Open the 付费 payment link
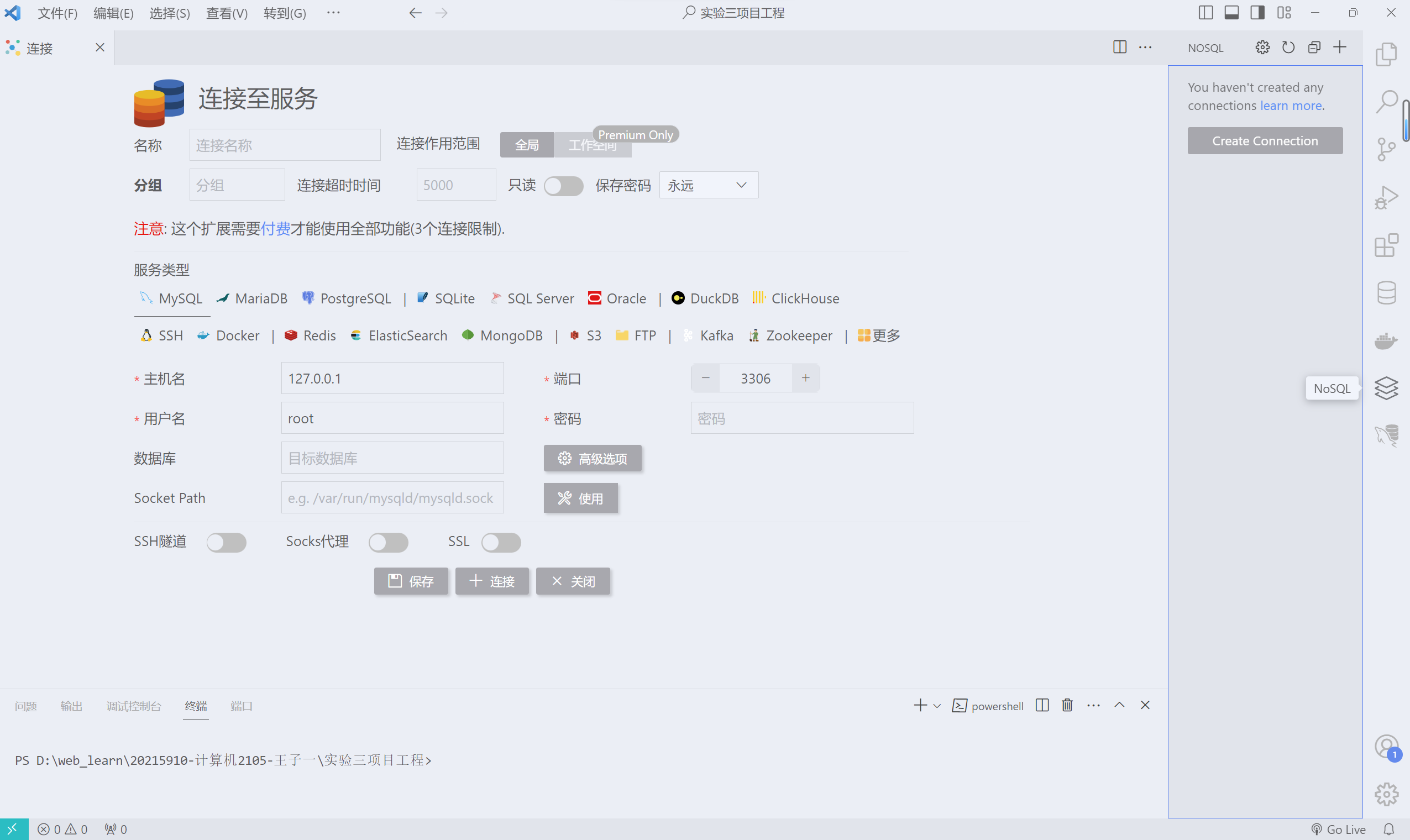The height and width of the screenshot is (840, 1410). pos(275,229)
